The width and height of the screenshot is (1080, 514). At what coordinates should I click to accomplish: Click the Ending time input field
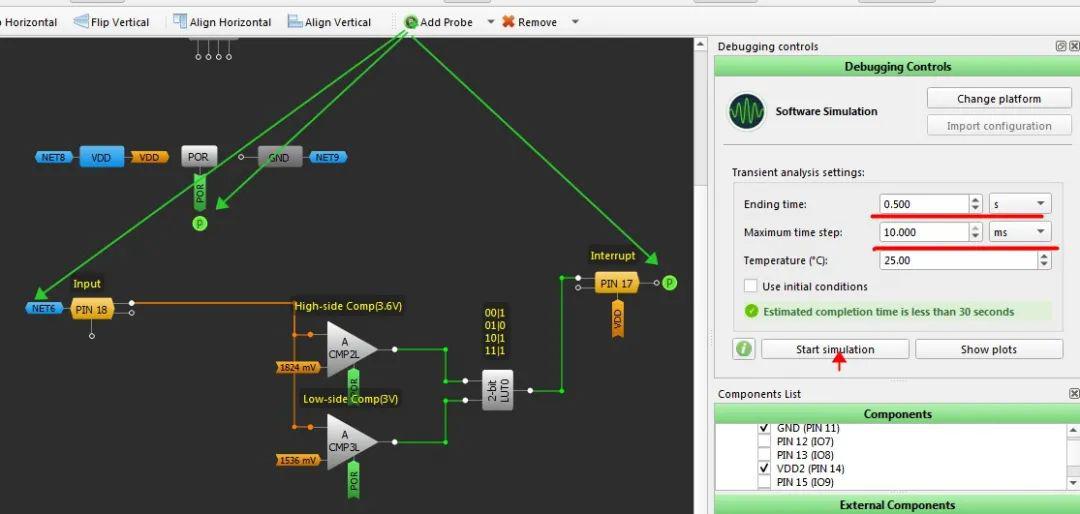[x=924, y=204]
